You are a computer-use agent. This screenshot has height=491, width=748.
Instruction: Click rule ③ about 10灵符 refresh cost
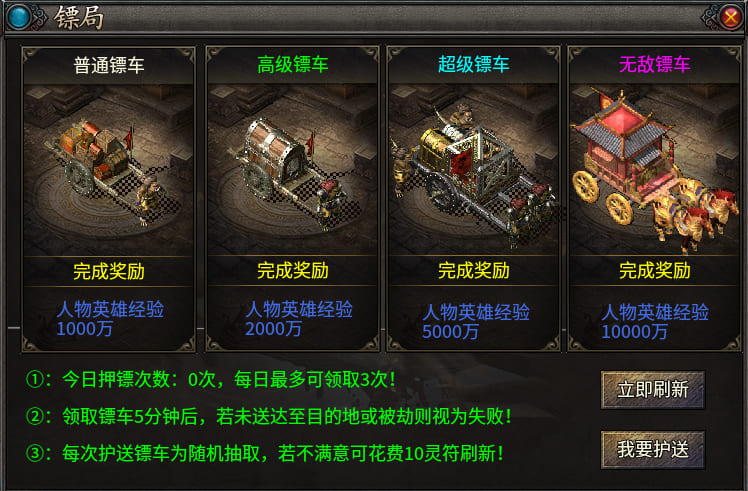click(x=265, y=453)
